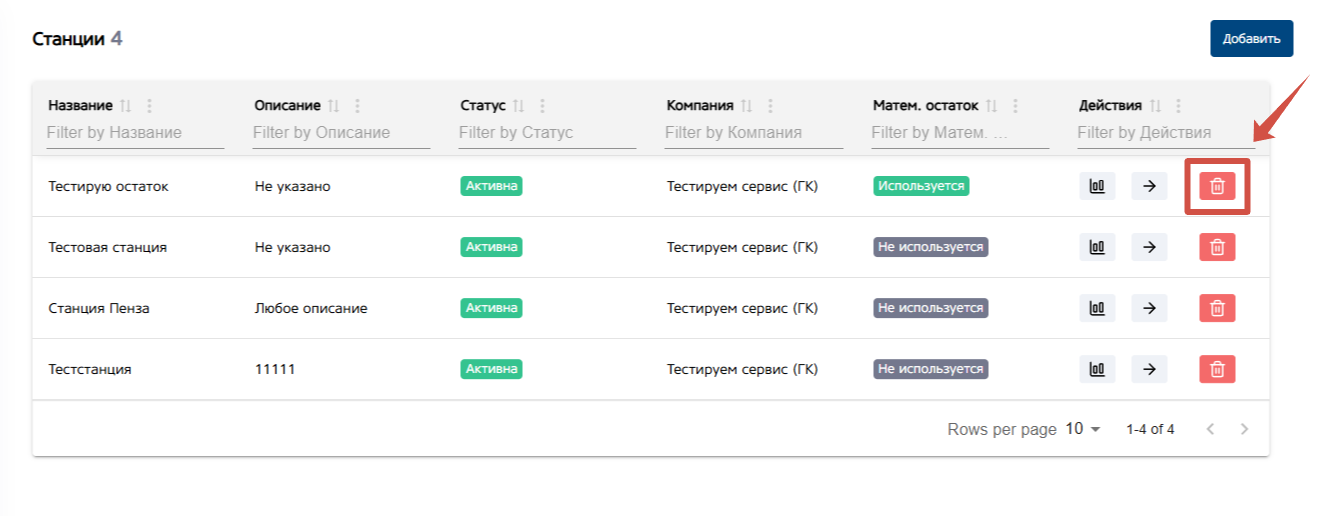Click Filter by Статус field
Screen dimensions: 1324x516
(547, 132)
